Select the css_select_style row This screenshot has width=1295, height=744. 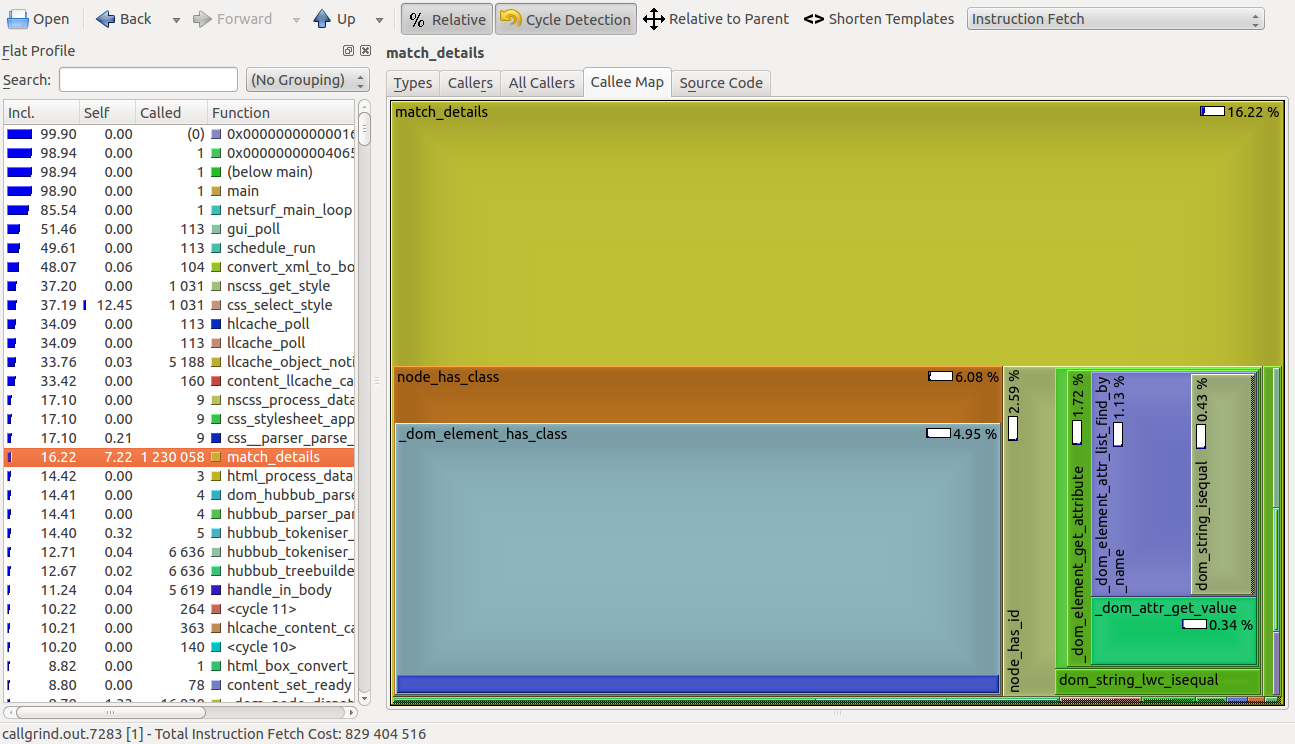point(180,305)
